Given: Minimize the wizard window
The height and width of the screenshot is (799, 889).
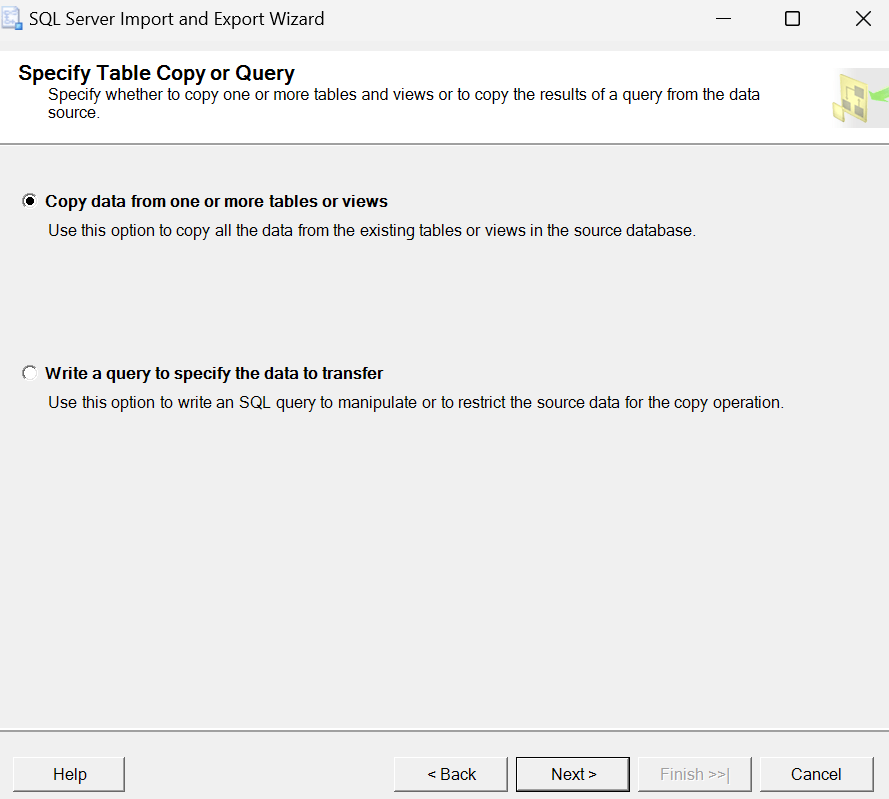Looking at the screenshot, I should point(723,19).
